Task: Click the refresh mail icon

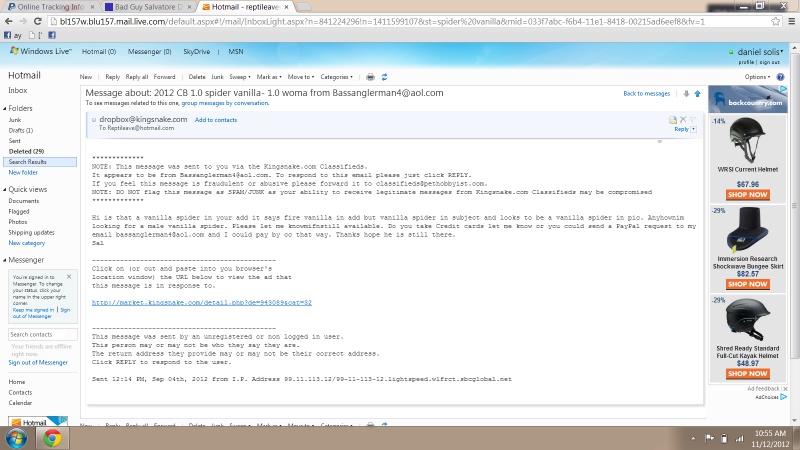Action: pos(384,77)
